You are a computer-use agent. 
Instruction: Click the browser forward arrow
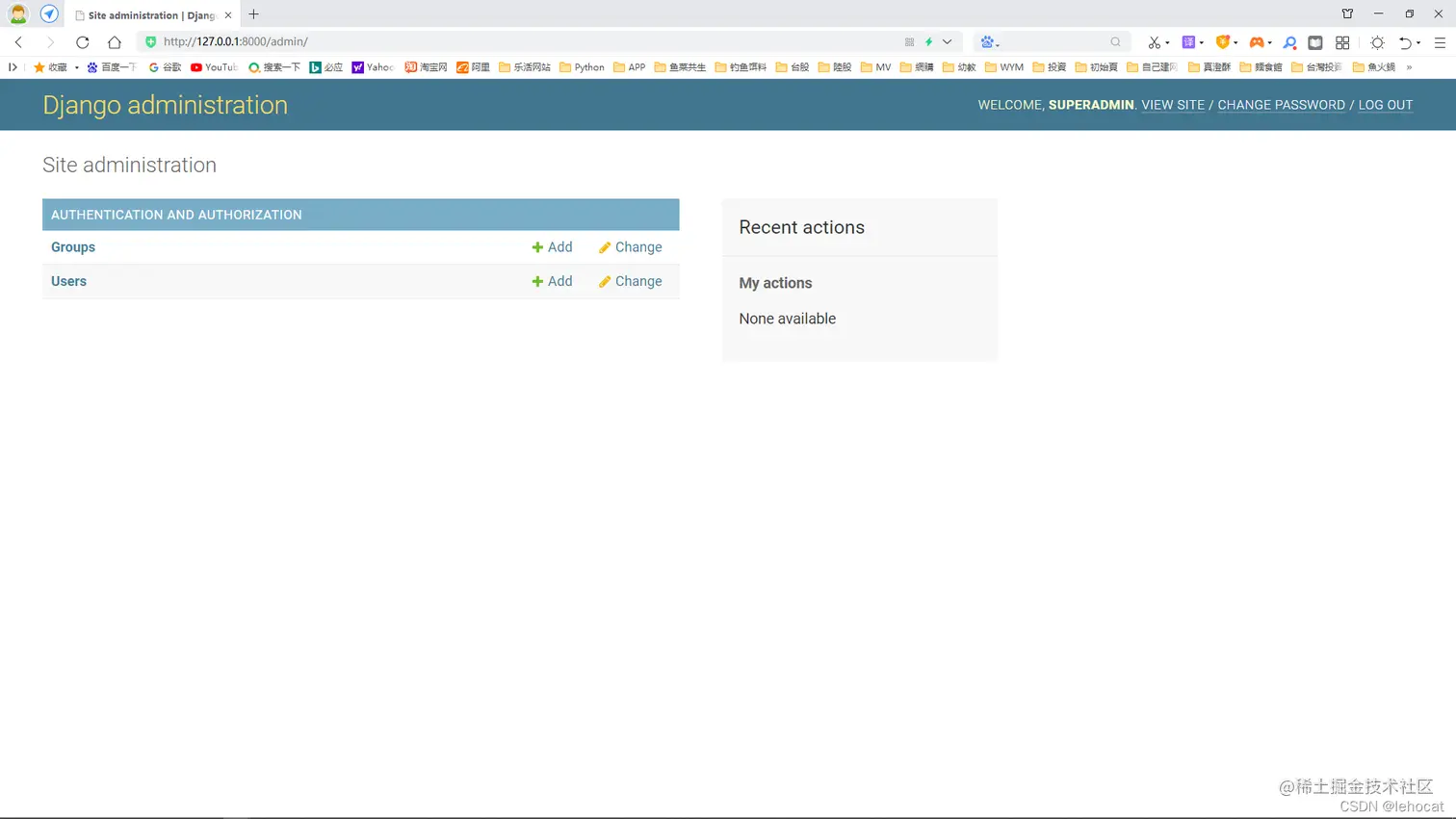click(50, 42)
